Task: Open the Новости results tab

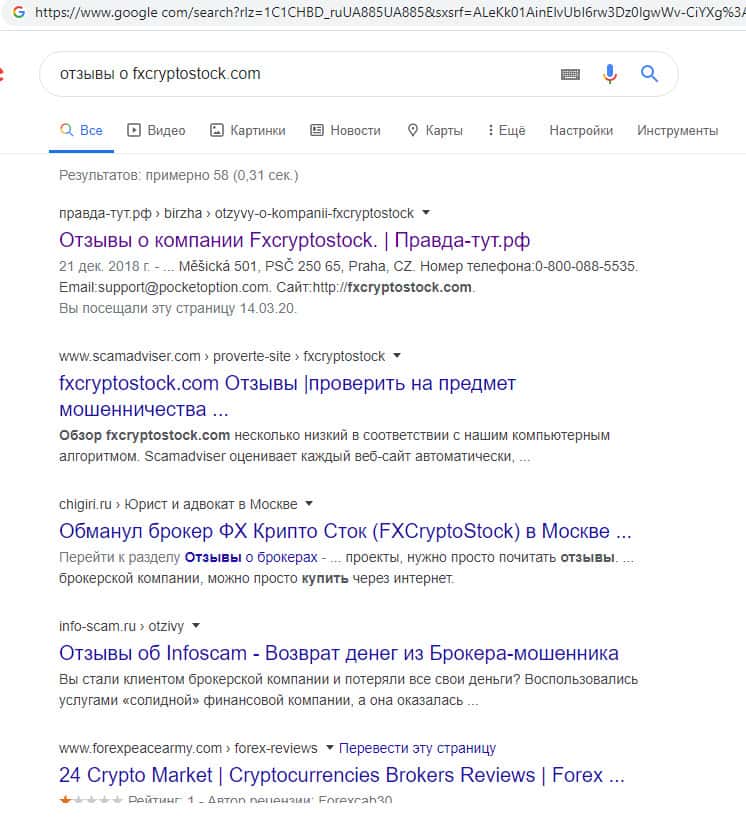Action: [345, 130]
